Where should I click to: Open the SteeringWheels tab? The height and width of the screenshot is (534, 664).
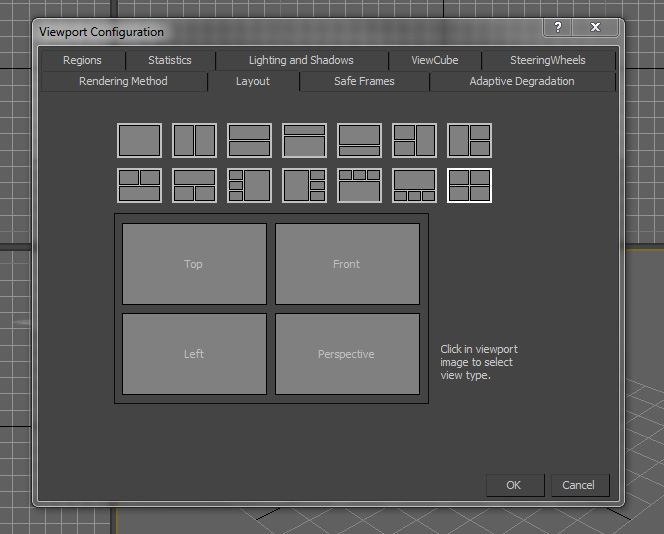pyautogui.click(x=548, y=60)
